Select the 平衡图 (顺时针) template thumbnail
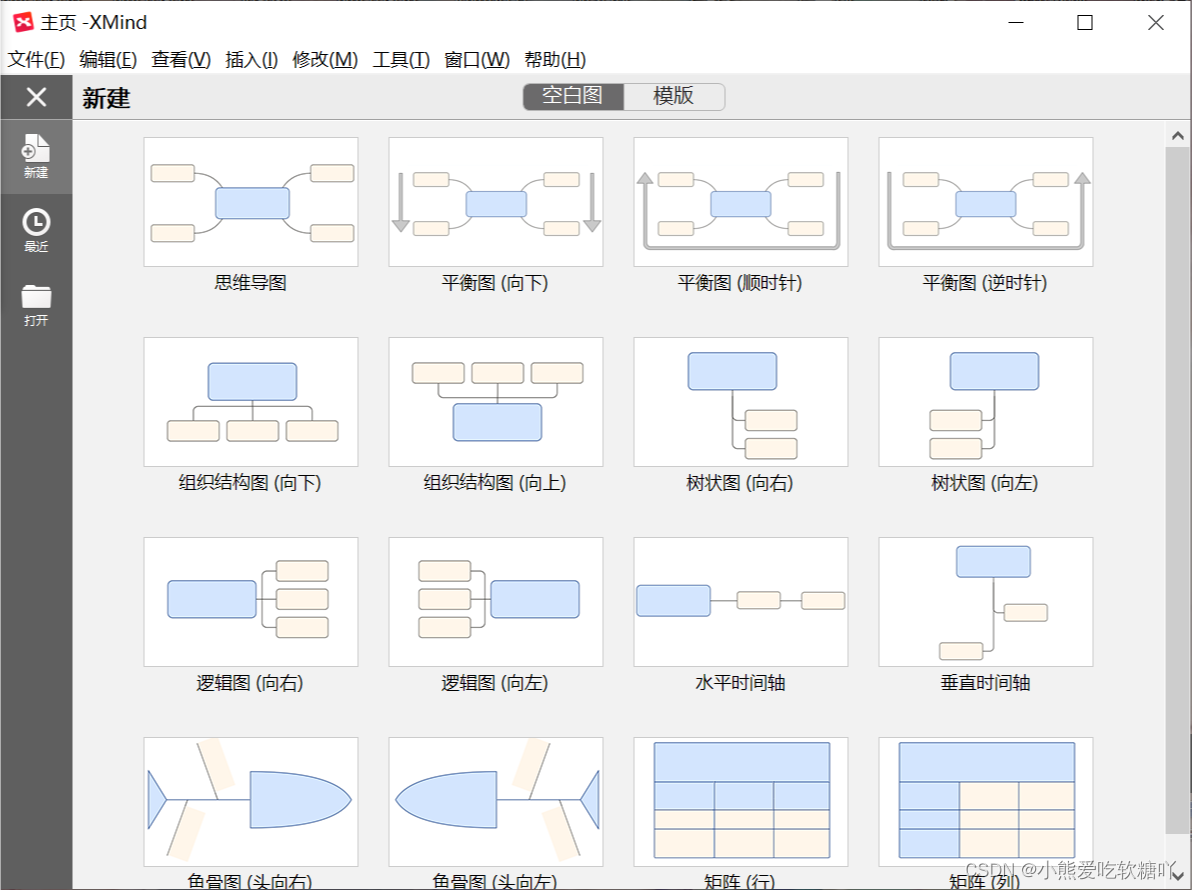Screen dimensions: 1192x890 (740, 202)
